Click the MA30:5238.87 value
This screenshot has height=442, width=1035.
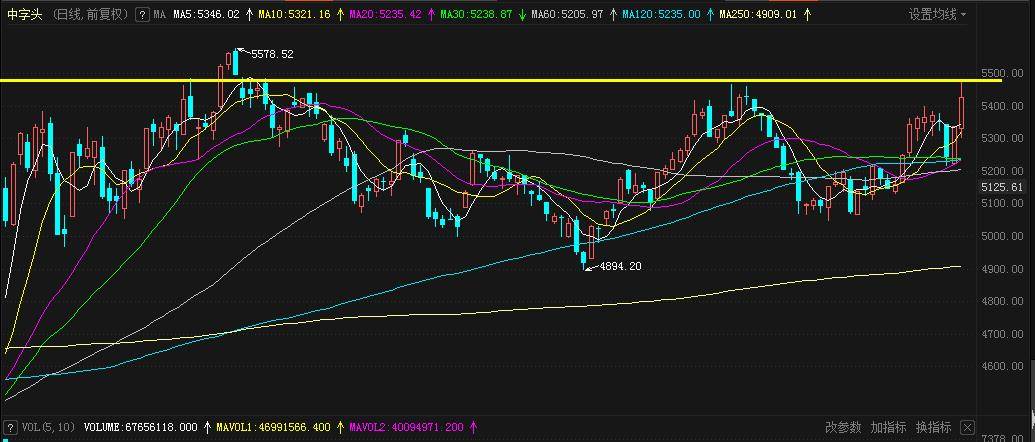tap(476, 15)
